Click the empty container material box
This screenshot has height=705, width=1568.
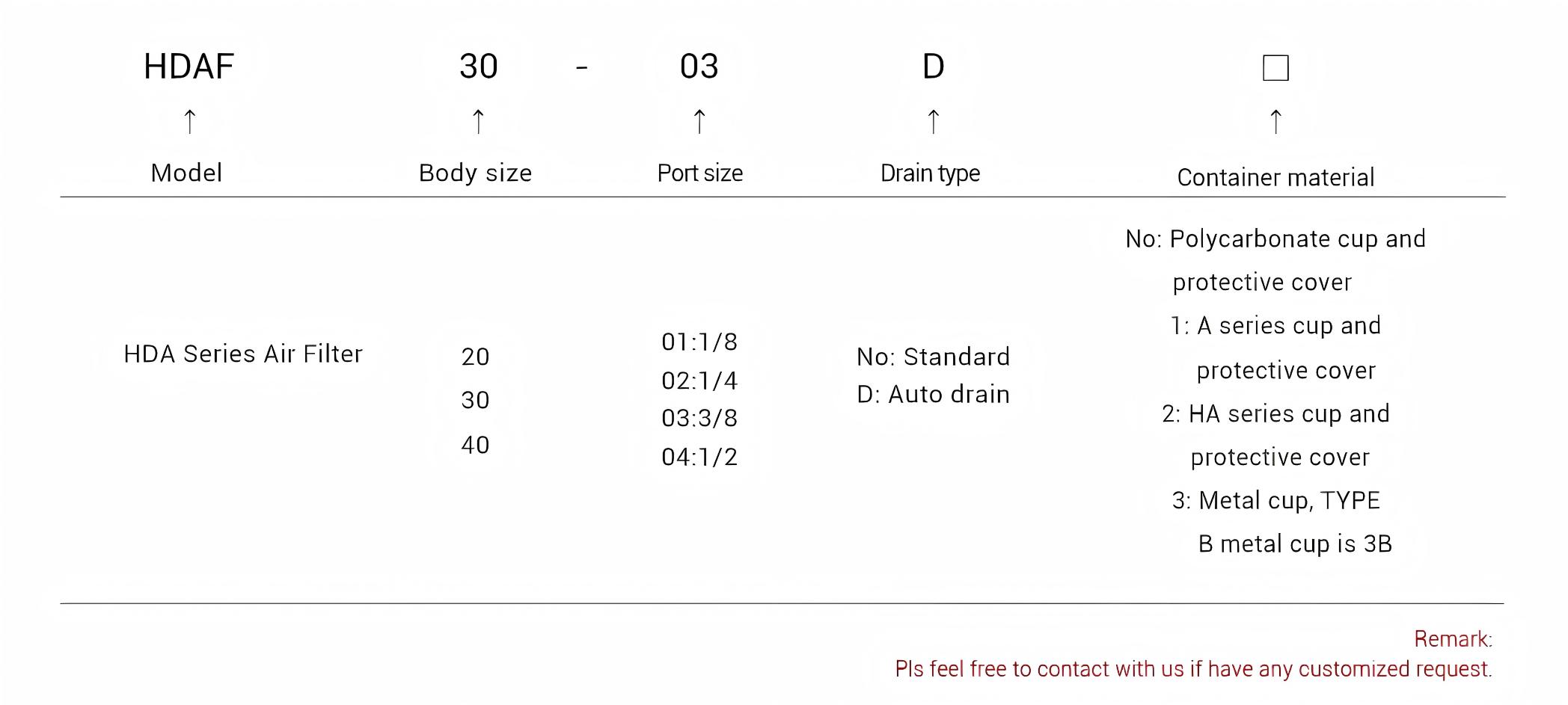pos(1275,68)
